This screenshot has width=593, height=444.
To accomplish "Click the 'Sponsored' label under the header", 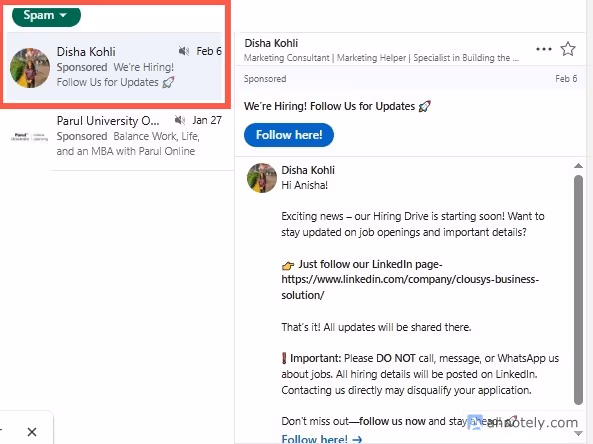I will click(x=265, y=79).
